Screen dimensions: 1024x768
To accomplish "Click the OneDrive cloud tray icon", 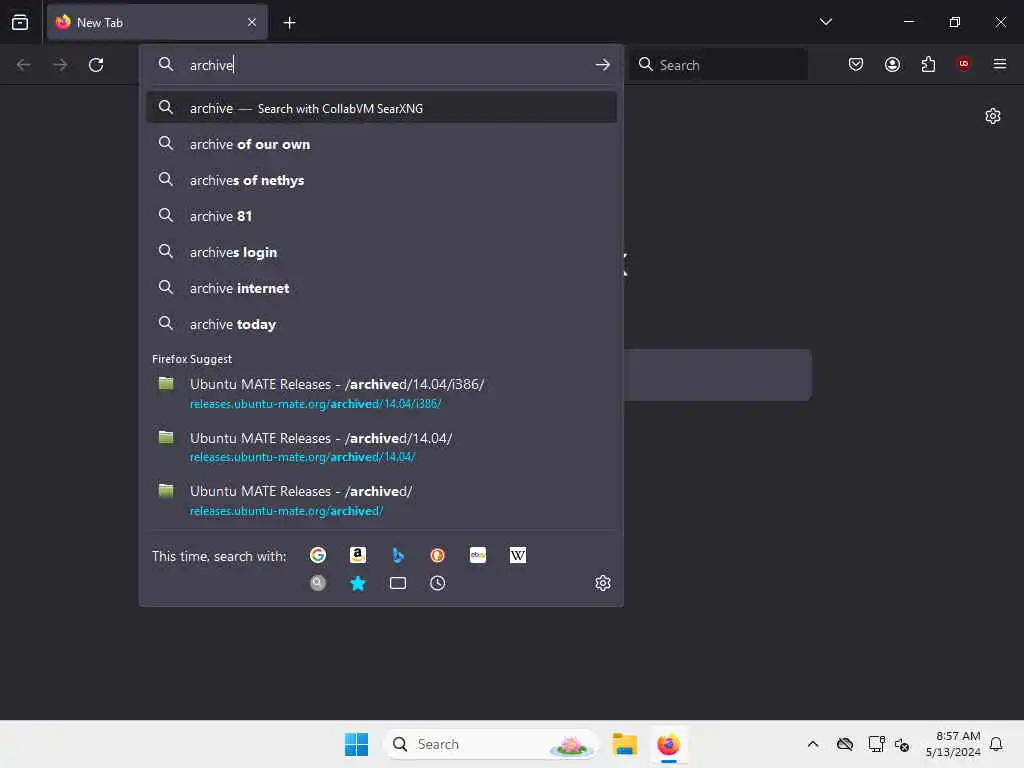I will 844,744.
